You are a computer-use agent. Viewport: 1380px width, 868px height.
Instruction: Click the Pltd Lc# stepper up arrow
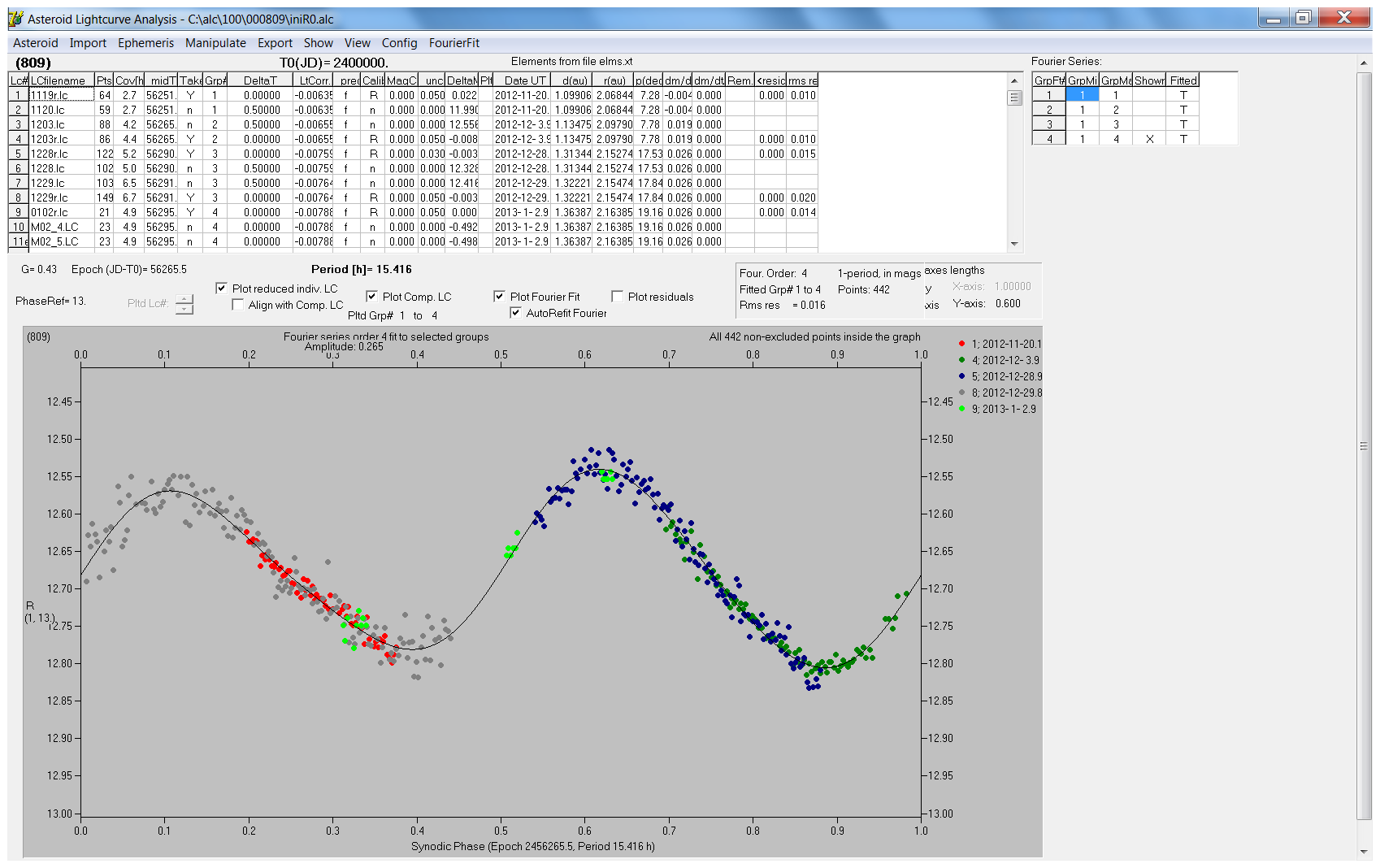pyautogui.click(x=184, y=299)
